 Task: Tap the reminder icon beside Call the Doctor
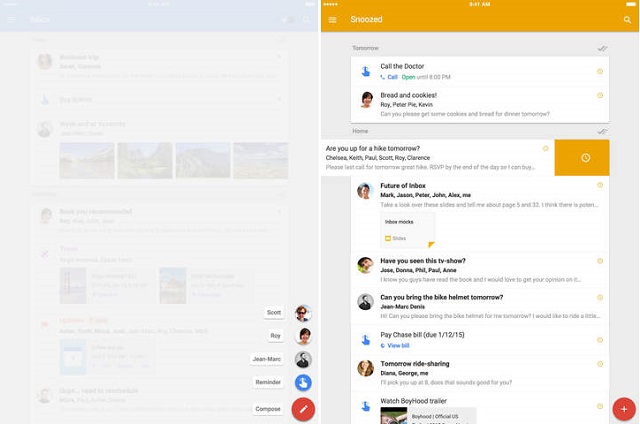click(366, 72)
